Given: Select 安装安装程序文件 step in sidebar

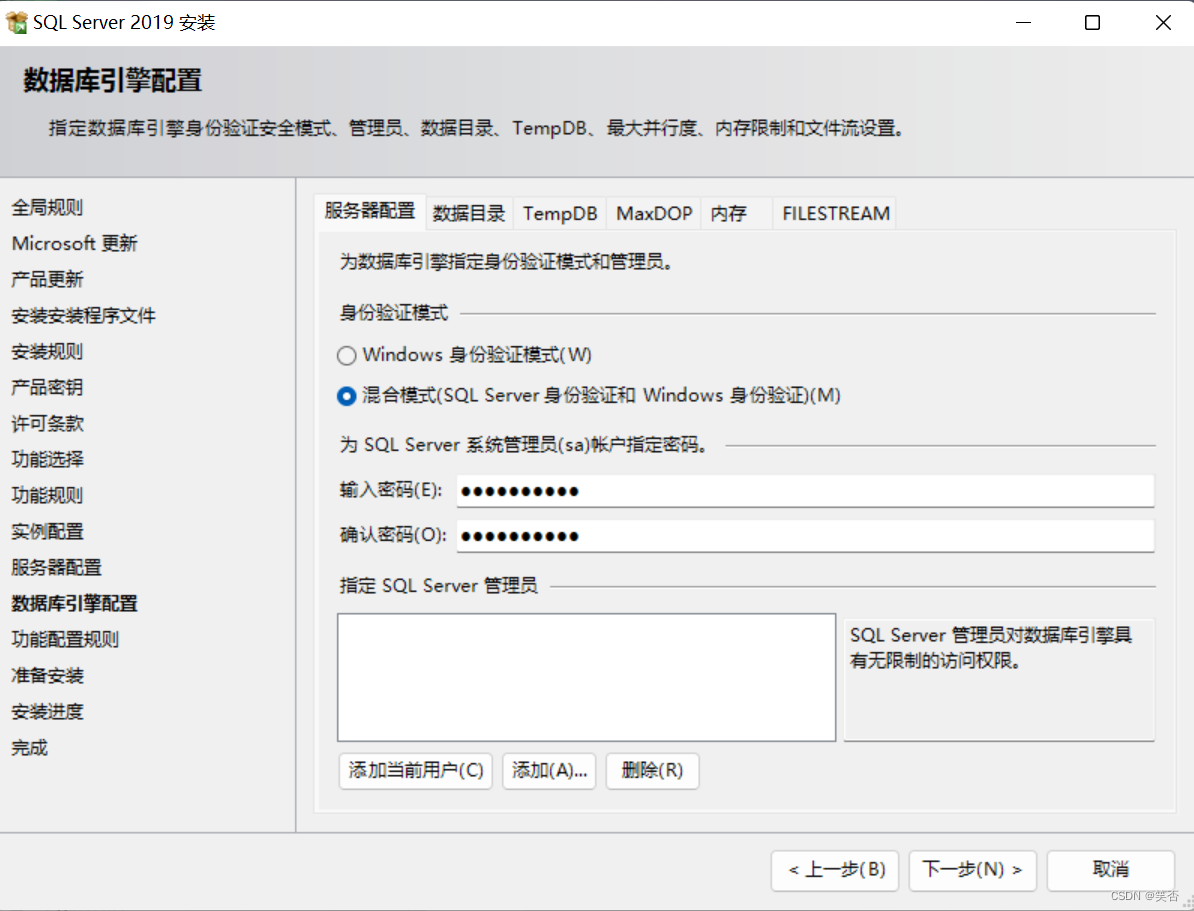Looking at the screenshot, I should [x=84, y=315].
